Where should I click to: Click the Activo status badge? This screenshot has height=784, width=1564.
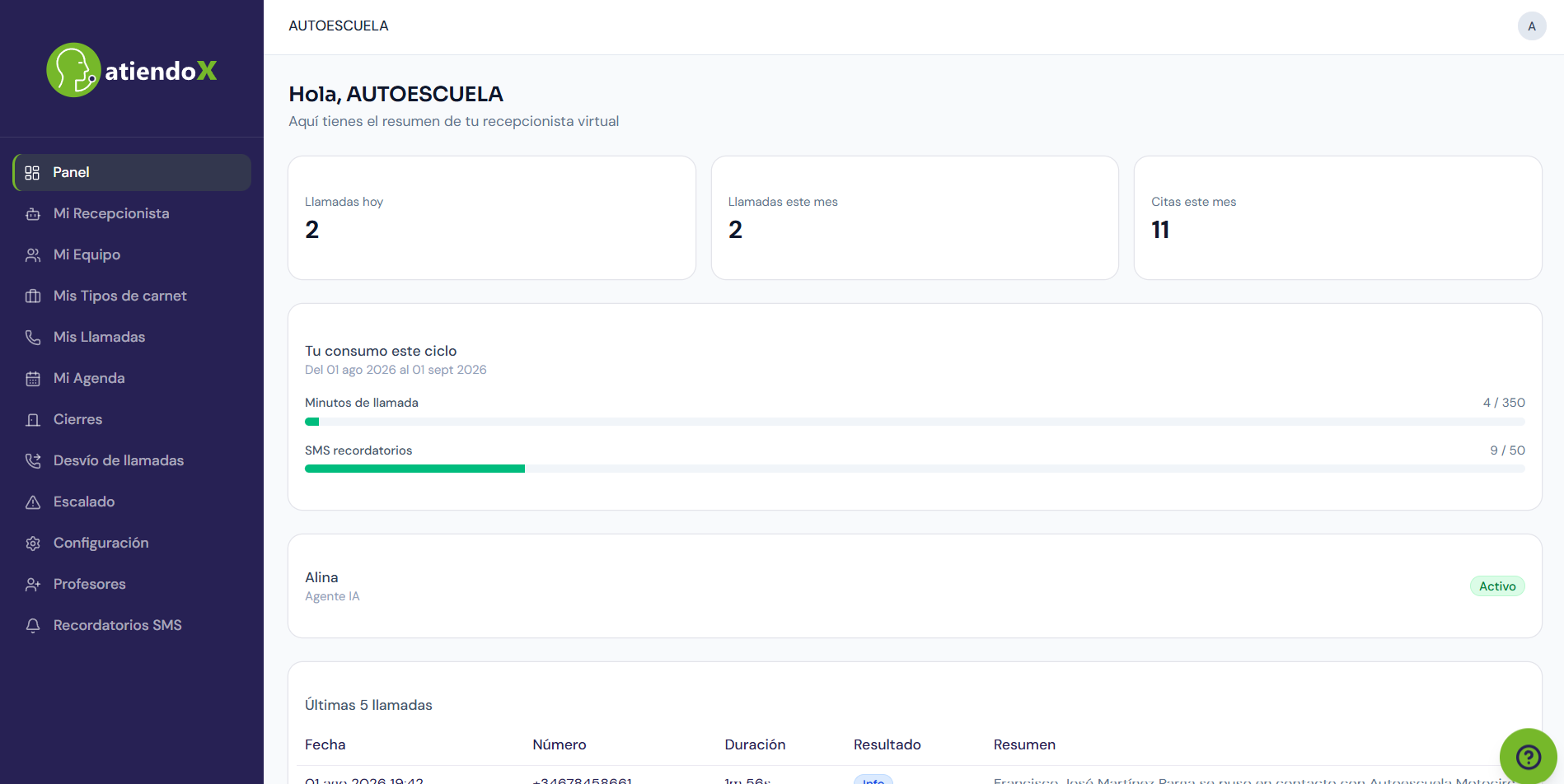click(1497, 586)
